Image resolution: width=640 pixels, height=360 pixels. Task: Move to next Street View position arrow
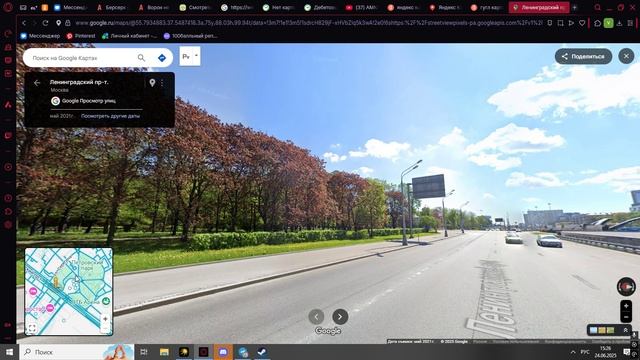point(340,317)
